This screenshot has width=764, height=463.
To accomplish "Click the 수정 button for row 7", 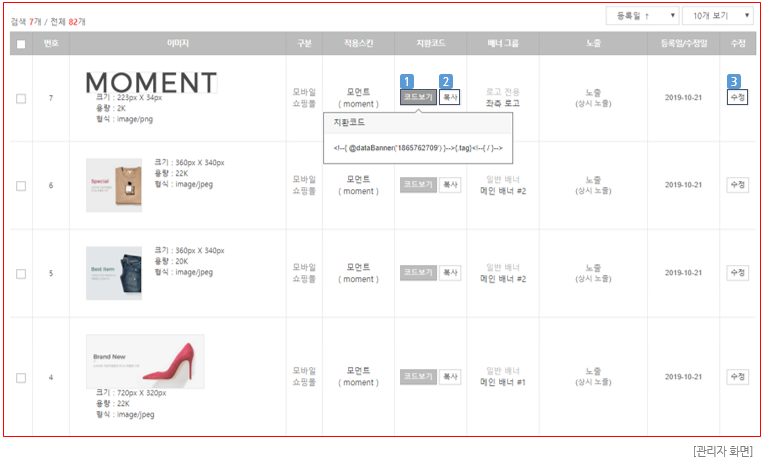I will coord(737,98).
